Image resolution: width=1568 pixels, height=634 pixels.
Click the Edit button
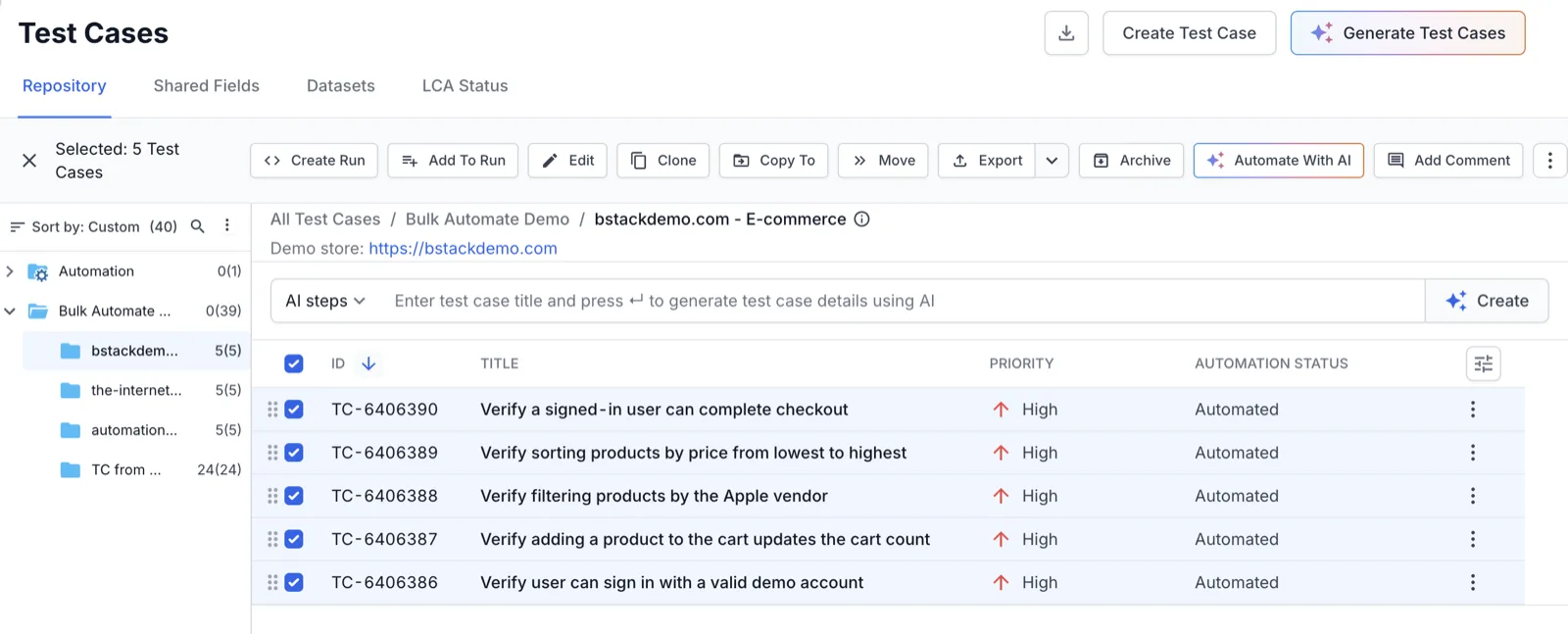(x=568, y=161)
